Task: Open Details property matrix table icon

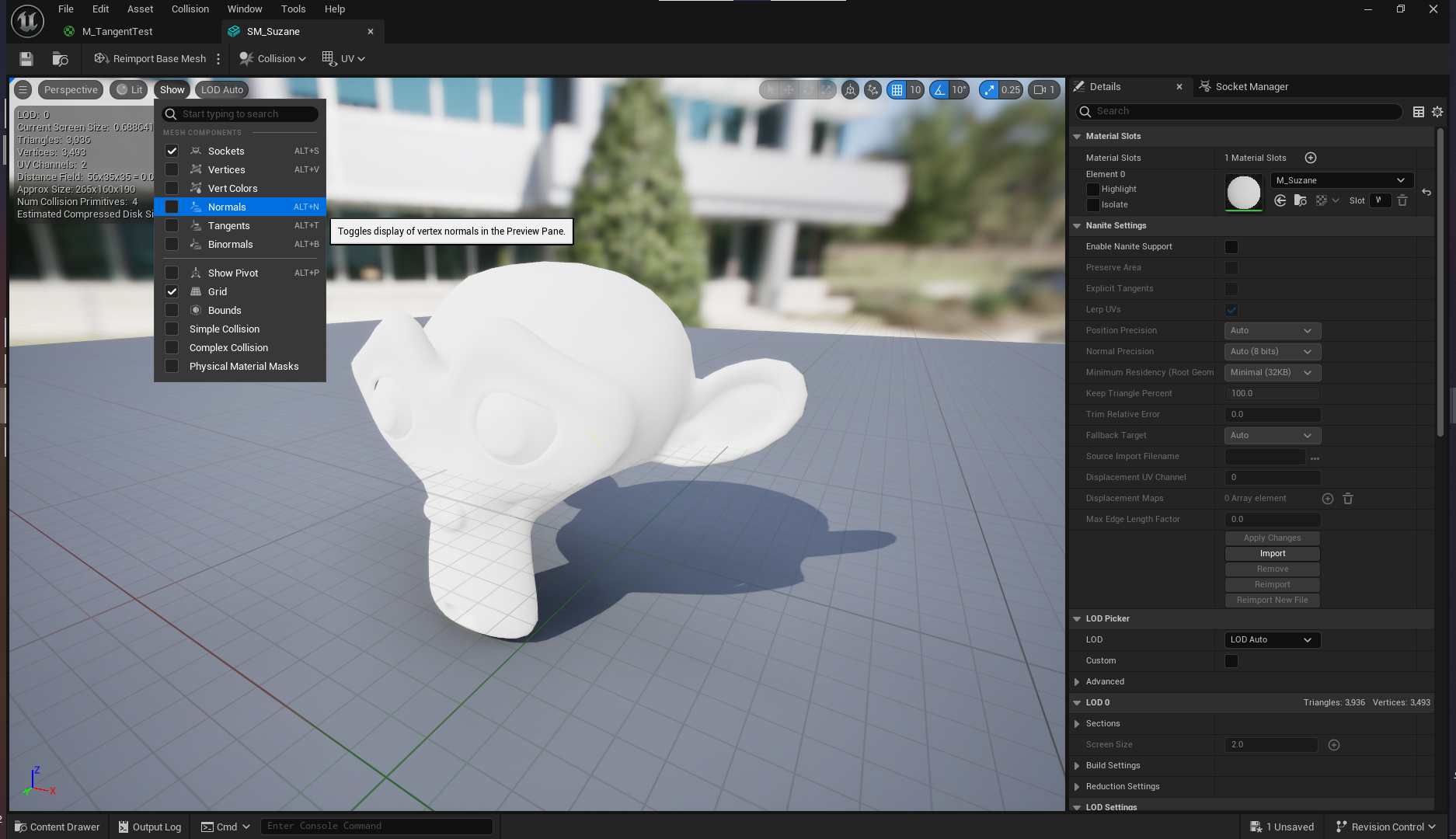Action: pyautogui.click(x=1419, y=112)
